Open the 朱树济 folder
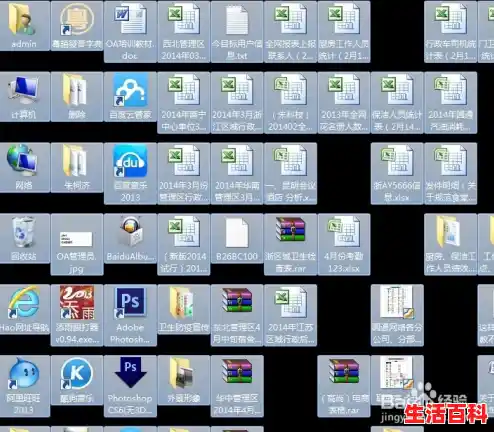Screen dimensions: 494x432 [77, 167]
